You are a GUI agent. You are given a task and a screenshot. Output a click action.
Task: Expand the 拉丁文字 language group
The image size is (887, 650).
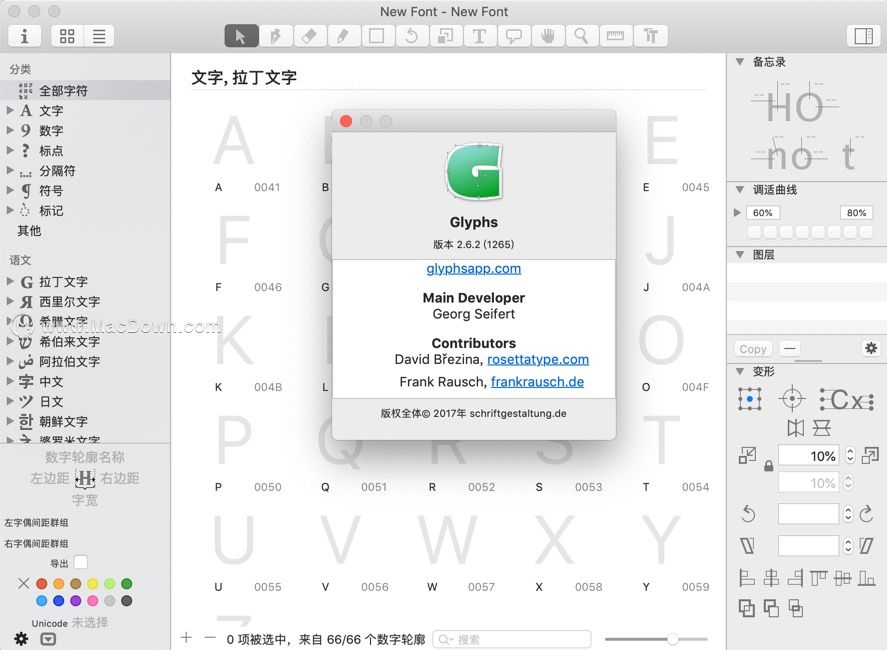(10, 281)
